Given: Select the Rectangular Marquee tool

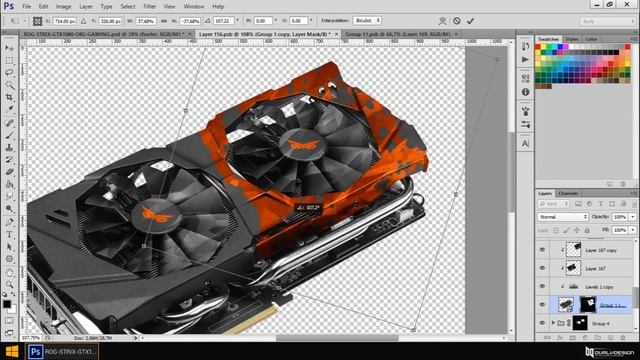Looking at the screenshot, I should (9, 60).
